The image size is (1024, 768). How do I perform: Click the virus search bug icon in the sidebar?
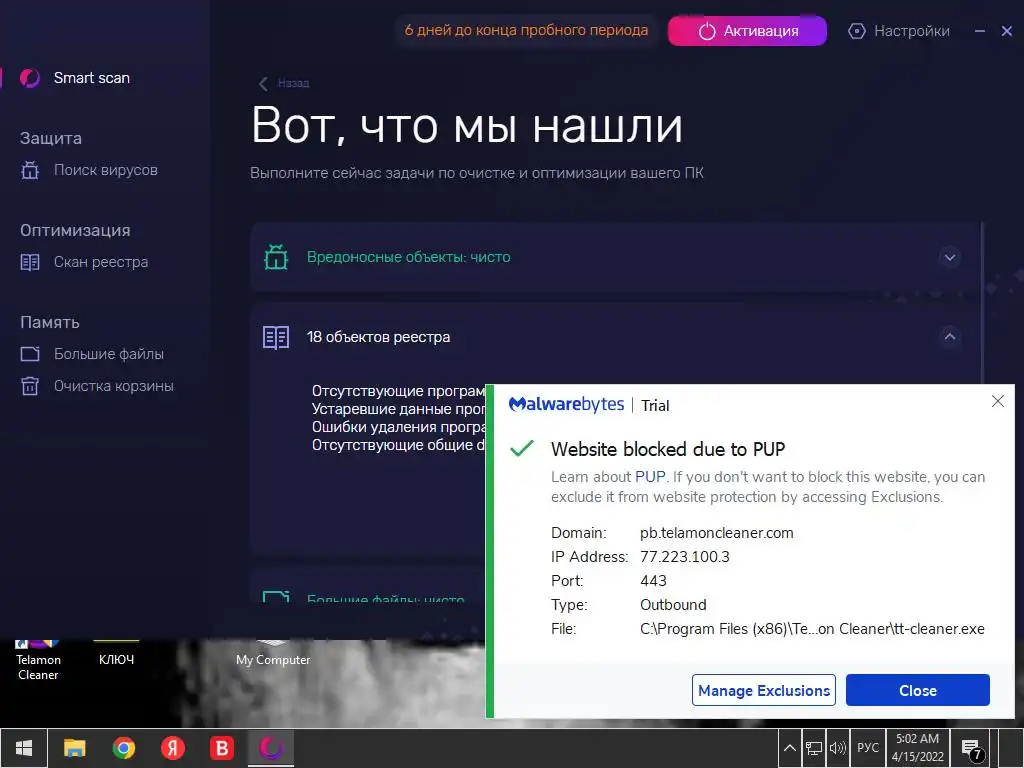[30, 170]
